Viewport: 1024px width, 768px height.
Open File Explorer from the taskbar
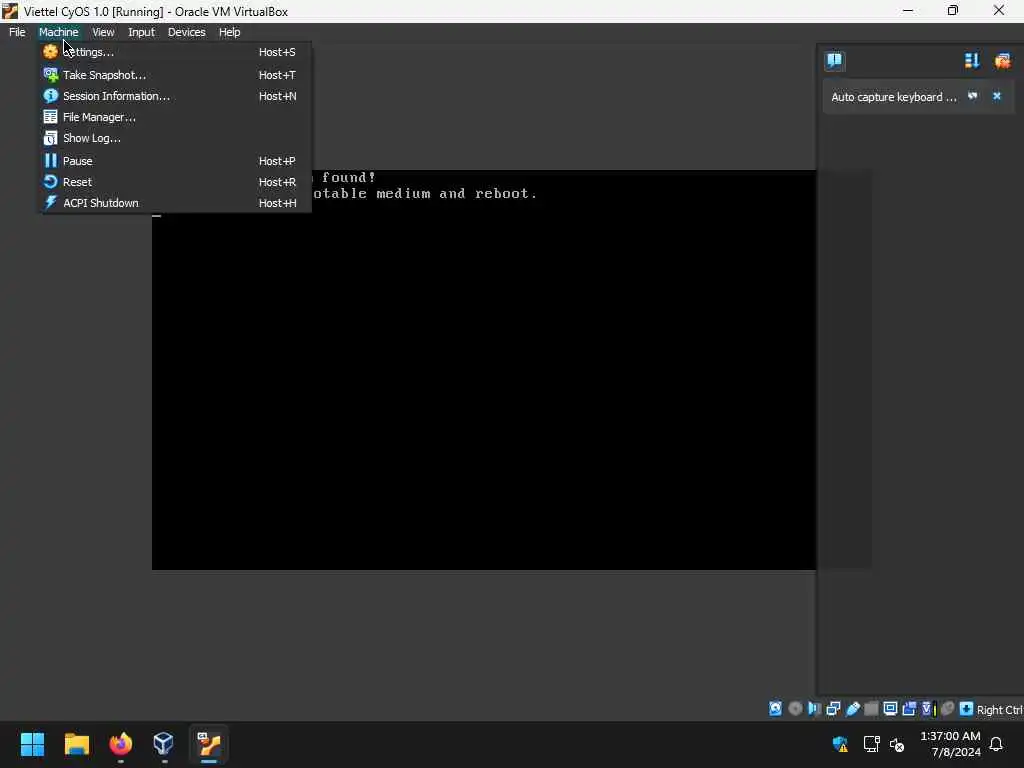tap(76, 744)
